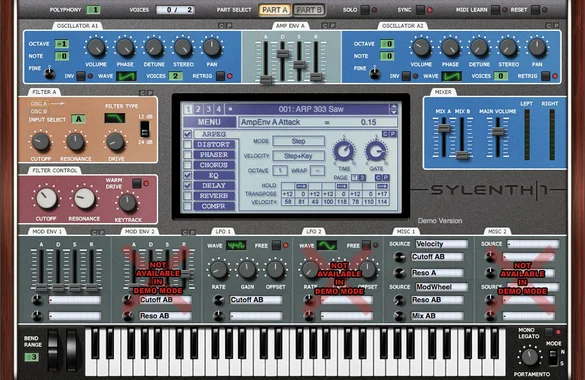Switch to display page 3
Viewport: 585px width, 380px height.
click(209, 109)
